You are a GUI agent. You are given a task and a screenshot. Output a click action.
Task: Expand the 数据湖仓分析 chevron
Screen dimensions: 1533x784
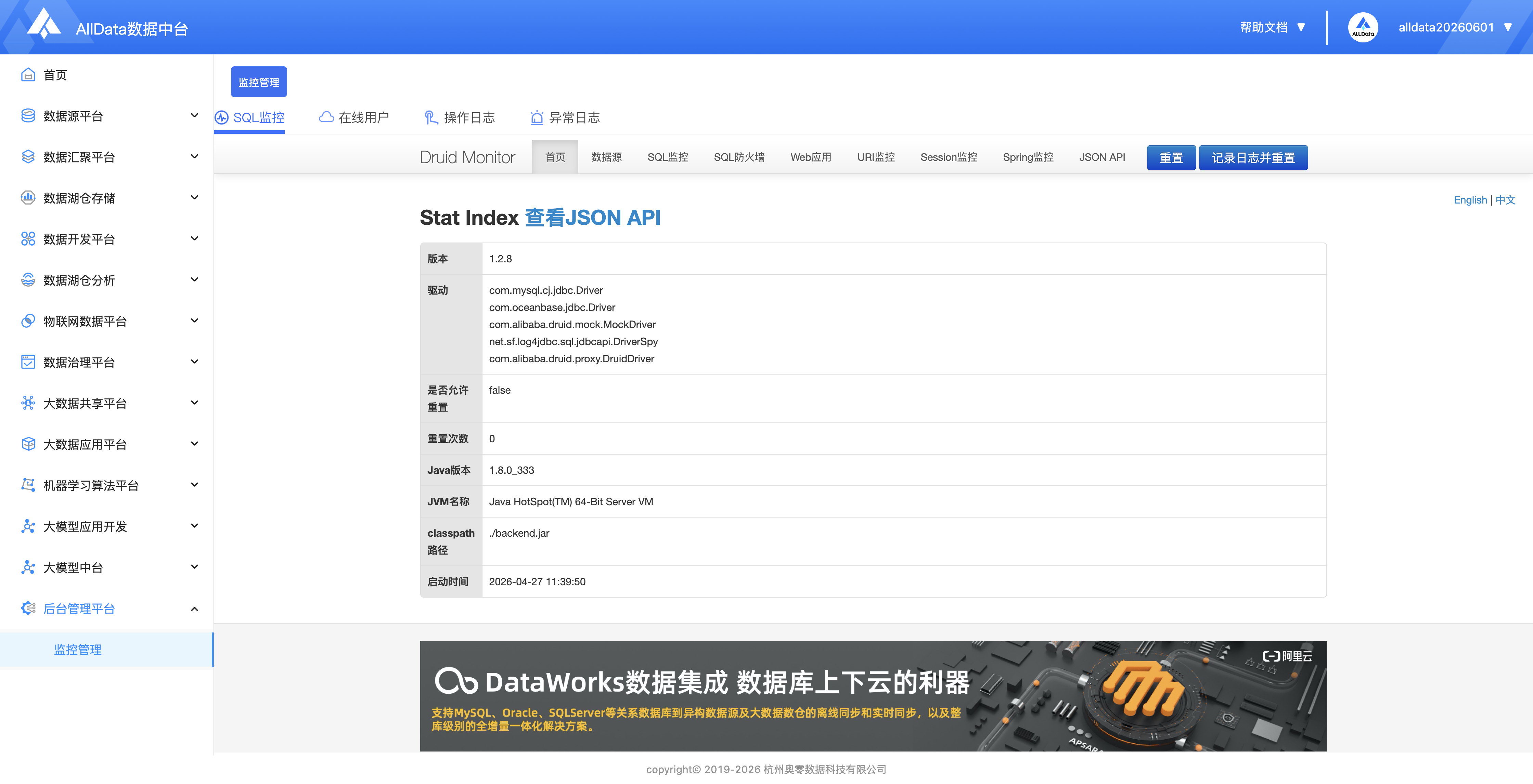pyautogui.click(x=194, y=279)
